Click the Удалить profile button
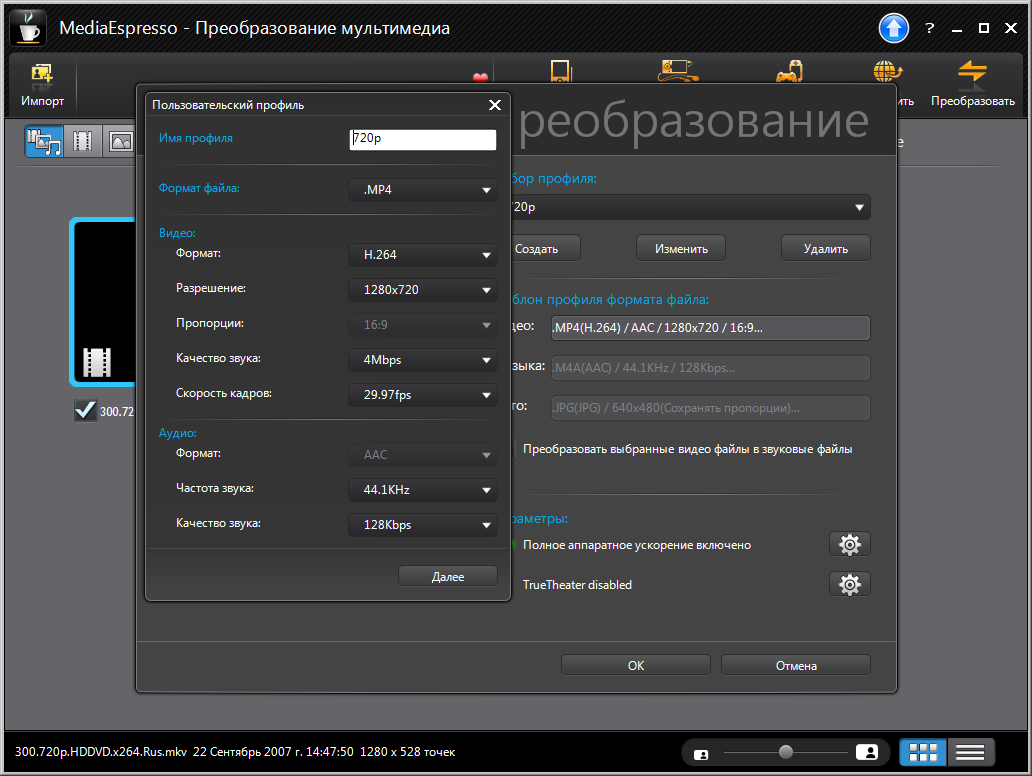 (x=824, y=248)
